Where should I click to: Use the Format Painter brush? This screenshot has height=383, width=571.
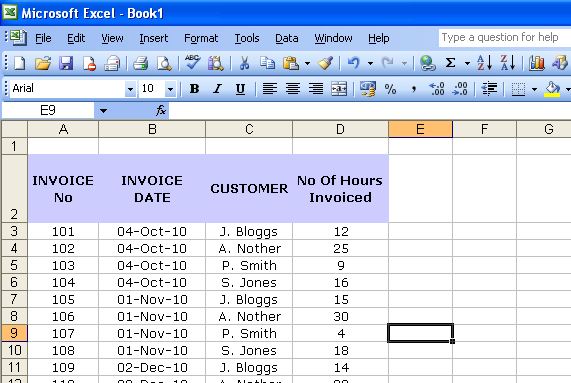tap(326, 63)
